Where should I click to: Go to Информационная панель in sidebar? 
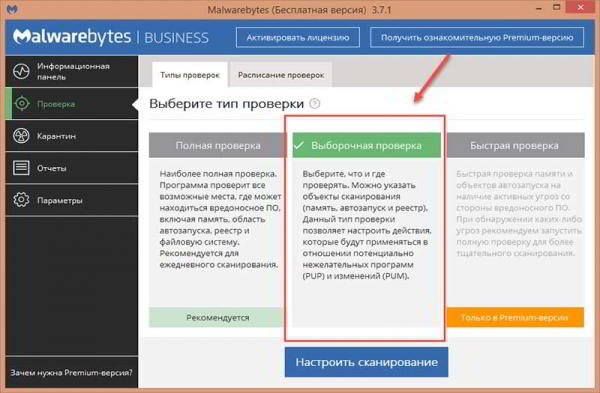point(72,71)
